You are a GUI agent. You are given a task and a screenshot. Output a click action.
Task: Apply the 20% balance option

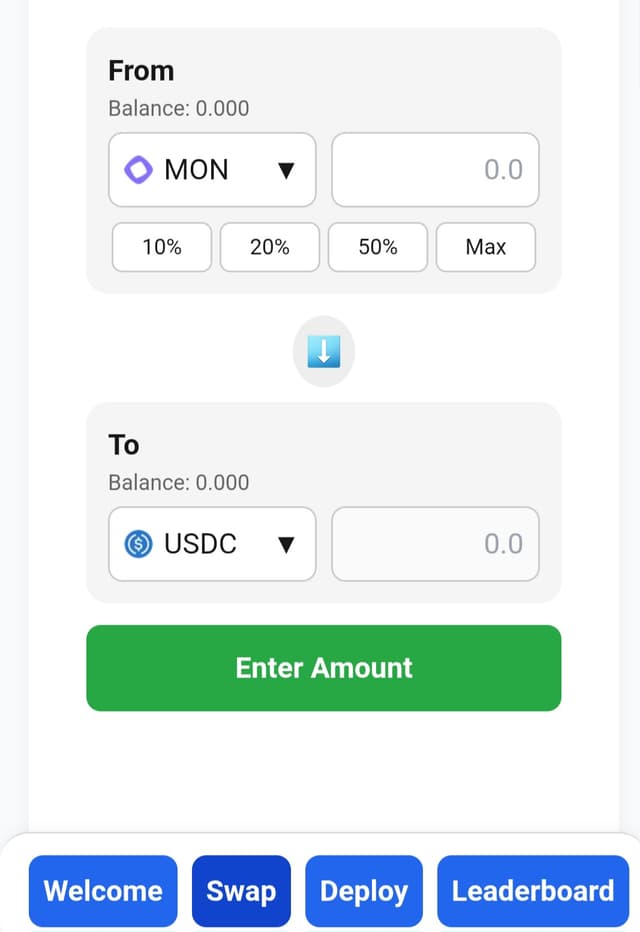[269, 247]
